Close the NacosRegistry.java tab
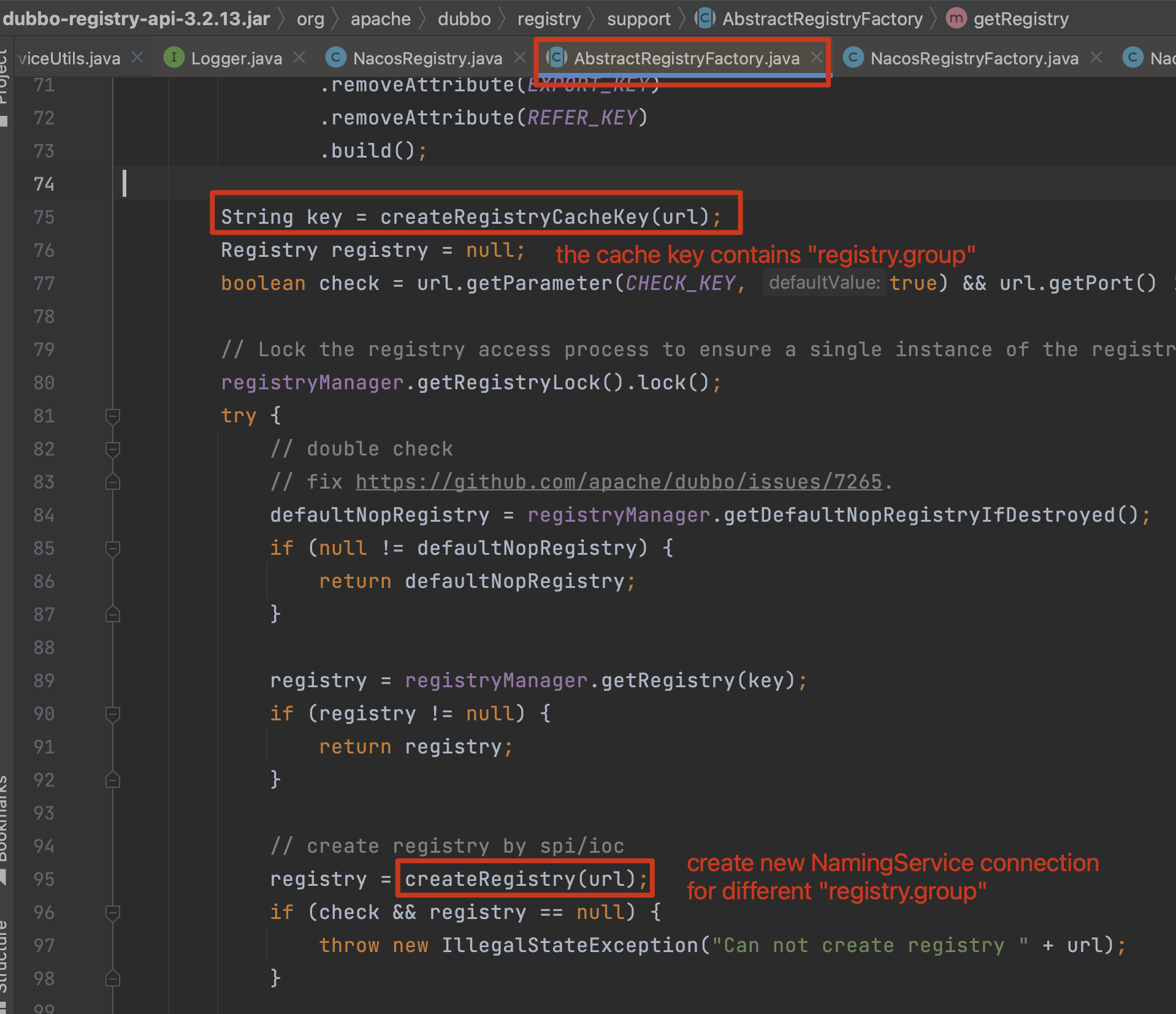Image resolution: width=1176 pixels, height=1014 pixels. (x=520, y=58)
